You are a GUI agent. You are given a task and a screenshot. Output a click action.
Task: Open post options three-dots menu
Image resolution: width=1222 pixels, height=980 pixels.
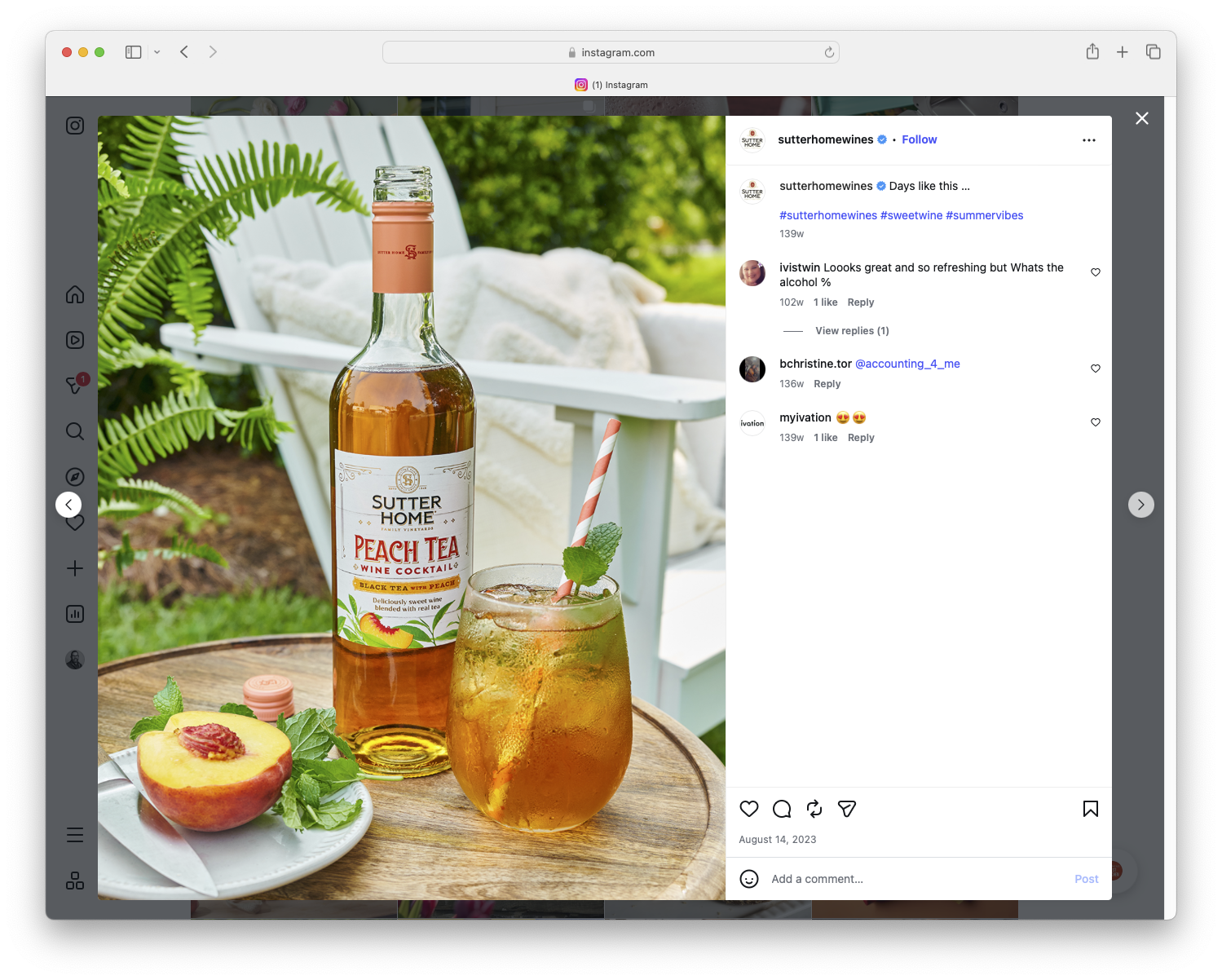click(1089, 140)
